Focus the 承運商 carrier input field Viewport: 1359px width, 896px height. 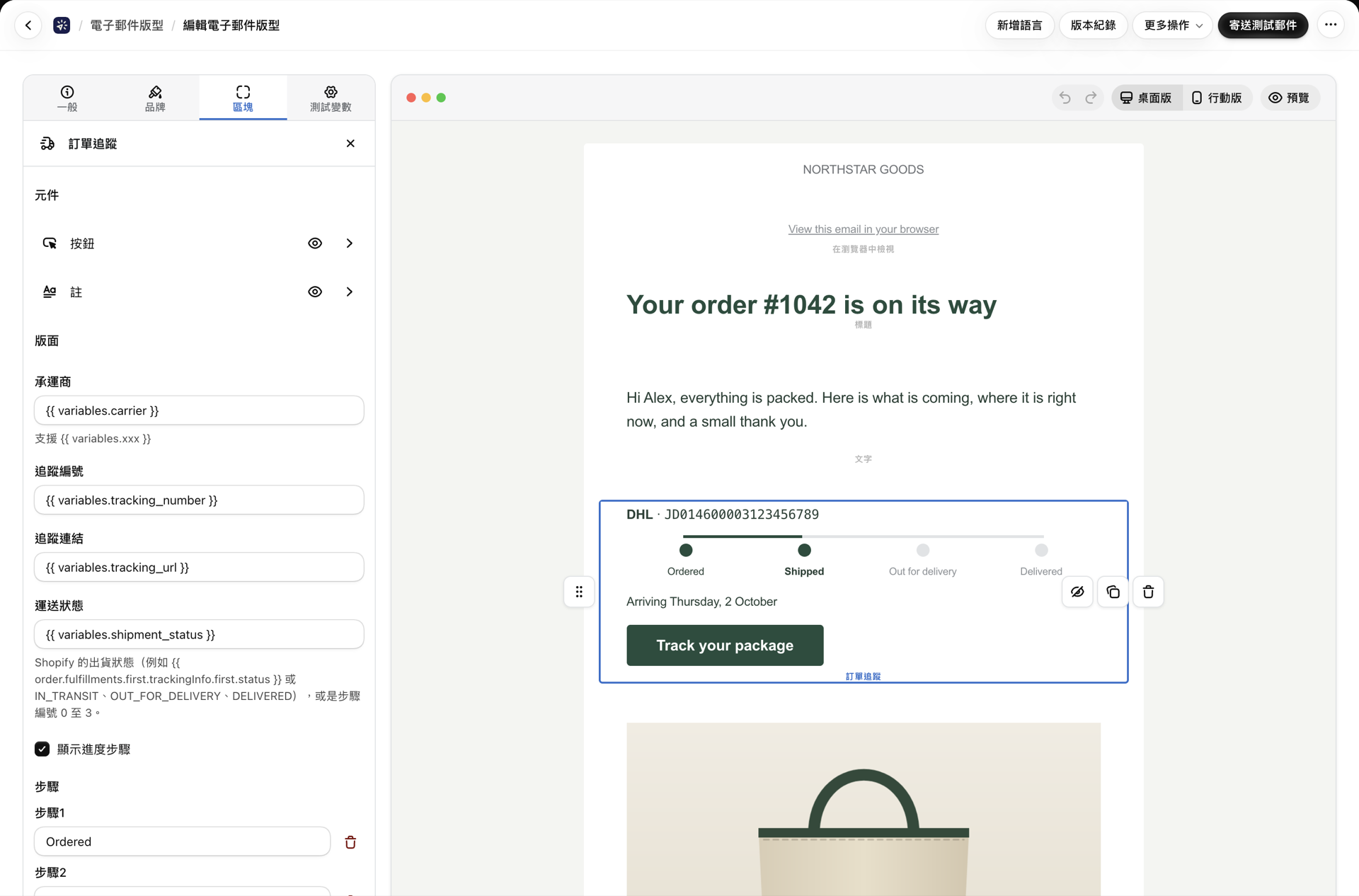[x=199, y=410]
